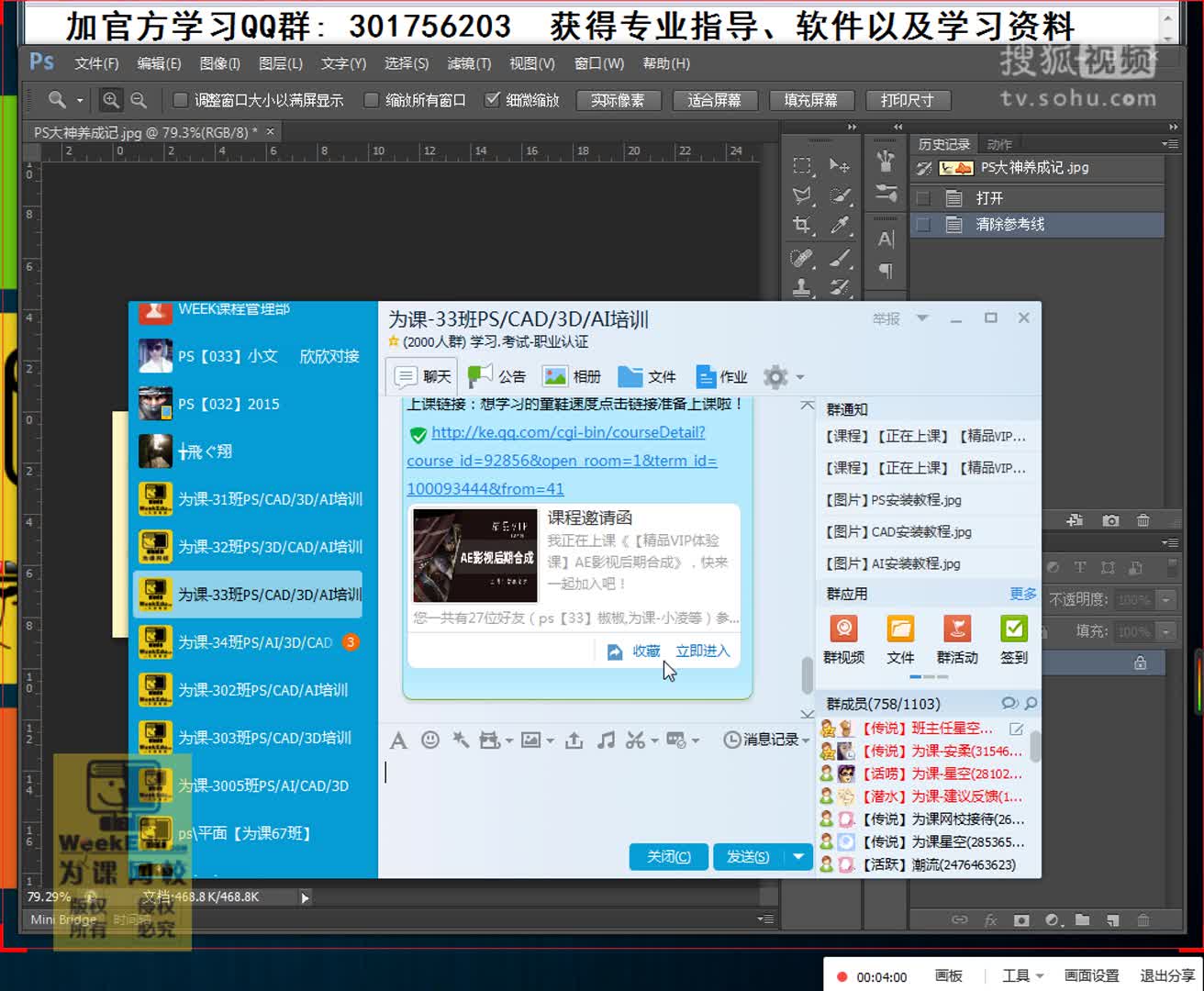Expand the image send options arrow
This screenshot has width=1204, height=991.
[x=550, y=740]
